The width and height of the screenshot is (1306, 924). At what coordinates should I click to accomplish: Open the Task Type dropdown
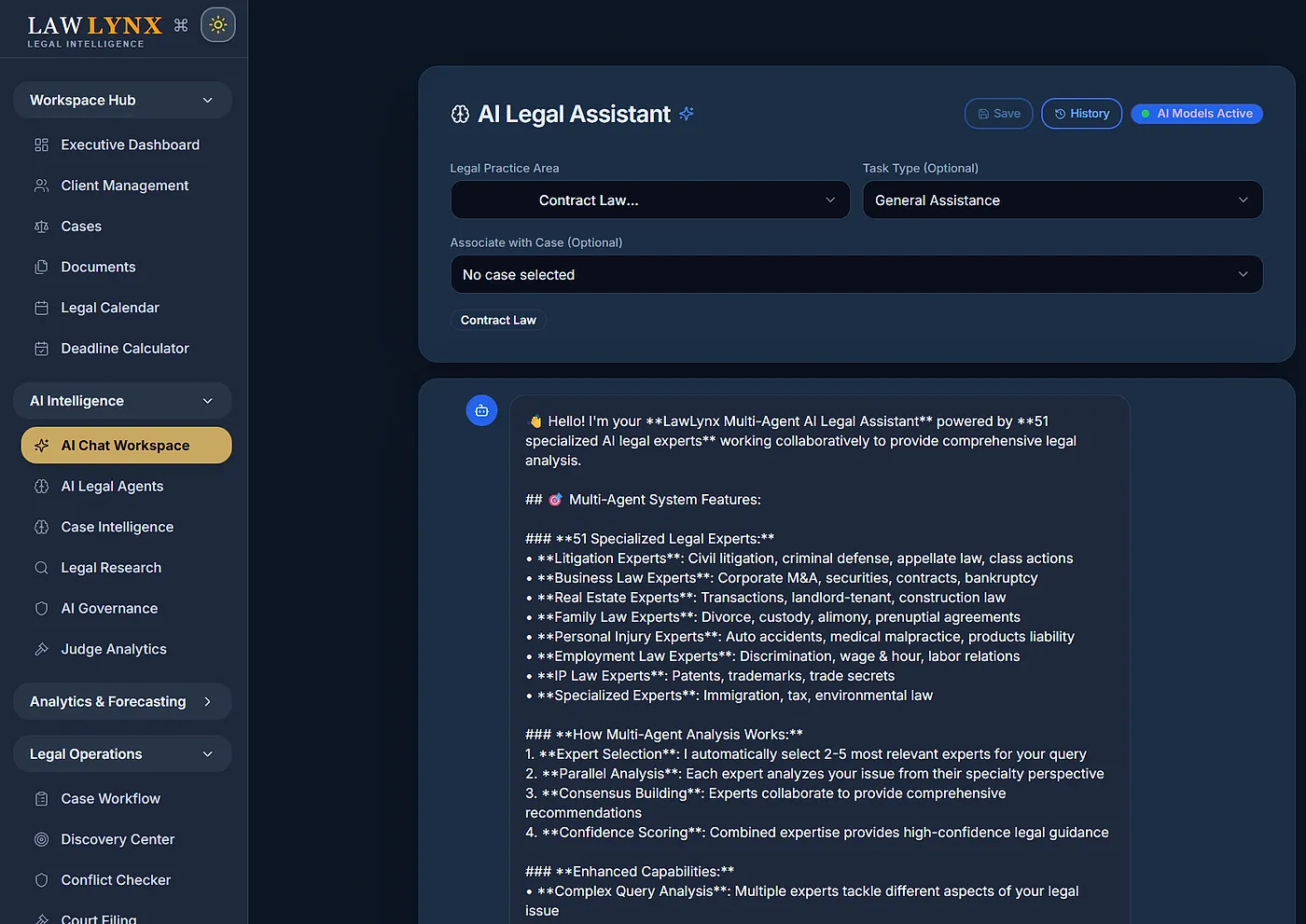pos(1063,200)
